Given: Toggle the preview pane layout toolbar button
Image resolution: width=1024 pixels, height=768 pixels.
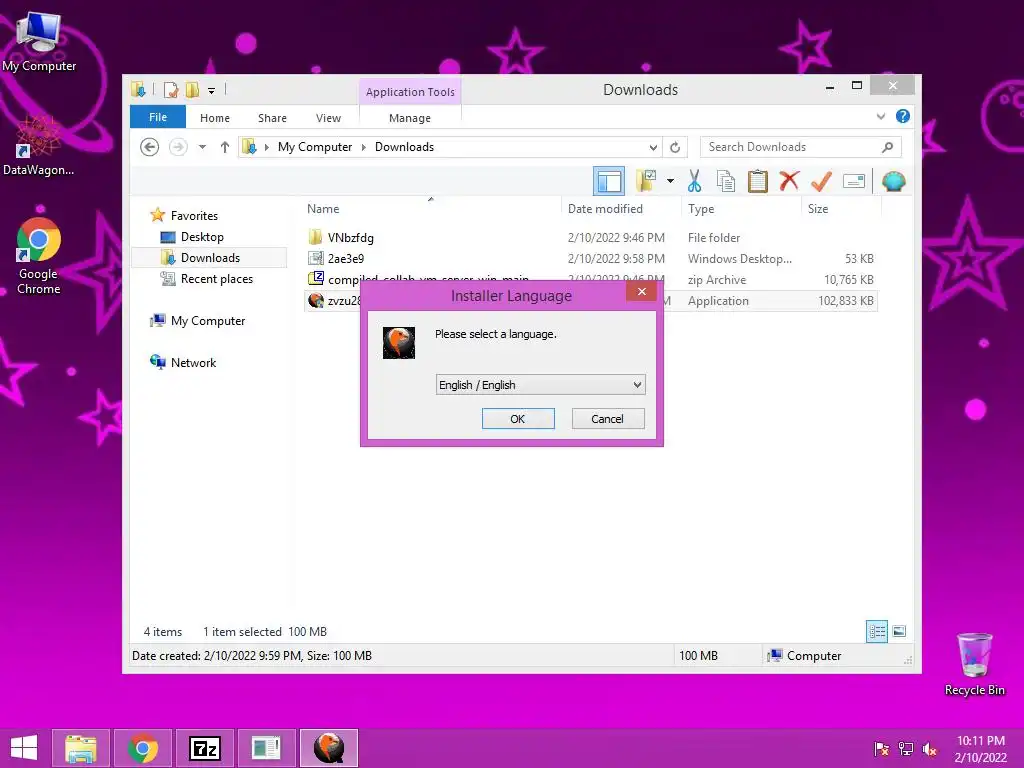Looking at the screenshot, I should click(609, 181).
